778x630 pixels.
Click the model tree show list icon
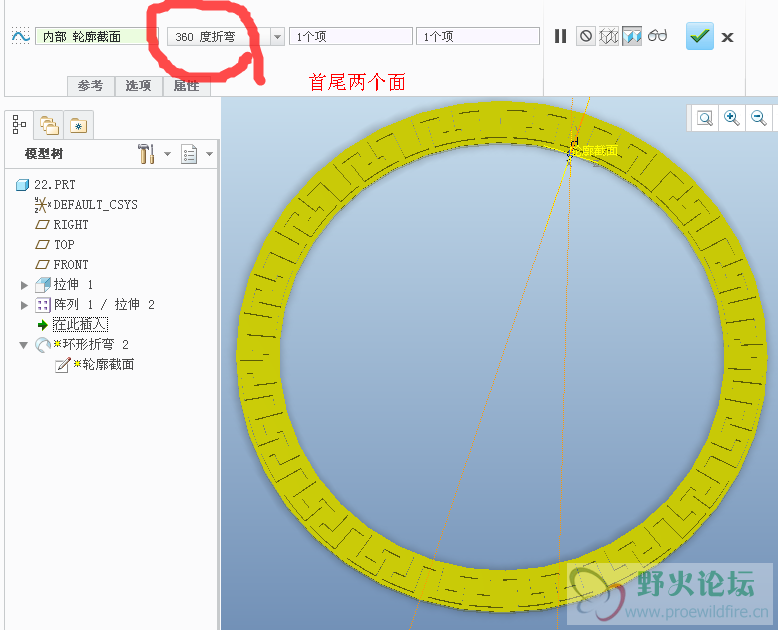click(x=189, y=154)
